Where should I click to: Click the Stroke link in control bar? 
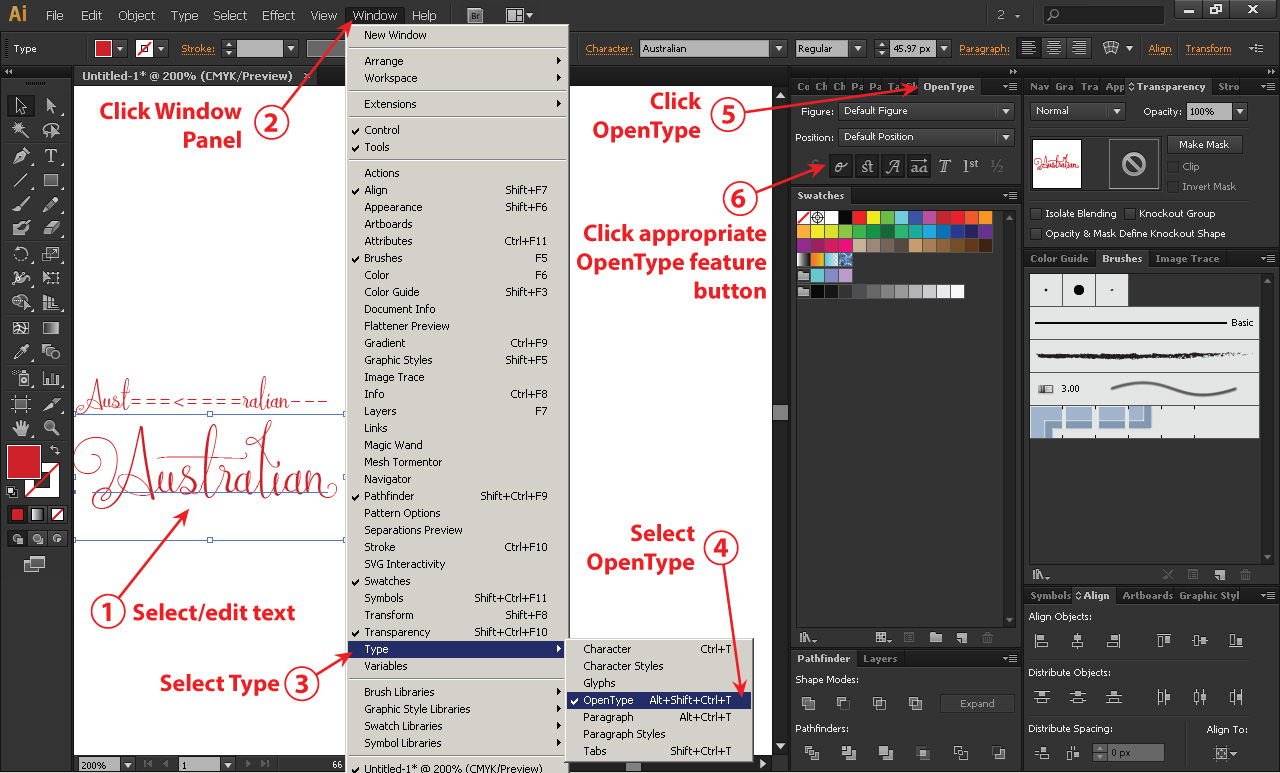coord(198,49)
